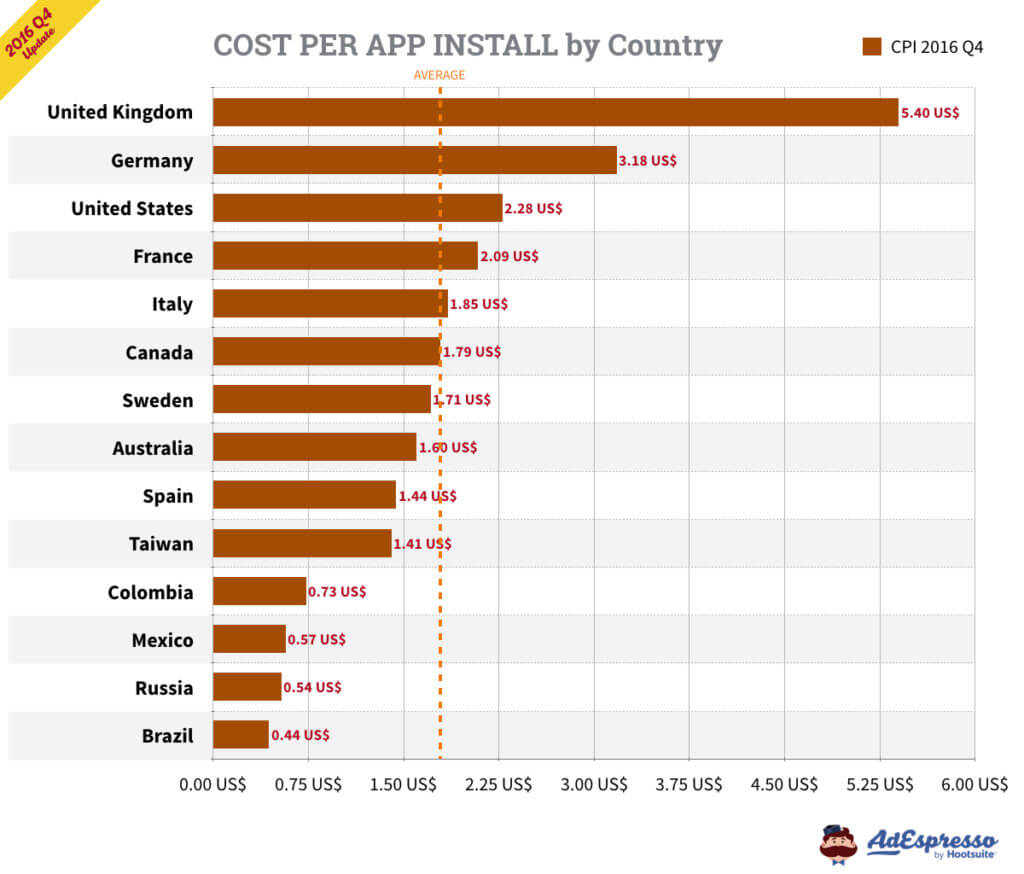The width and height of the screenshot is (1024, 874).
Task: Click the Russia country label
Action: [164, 688]
